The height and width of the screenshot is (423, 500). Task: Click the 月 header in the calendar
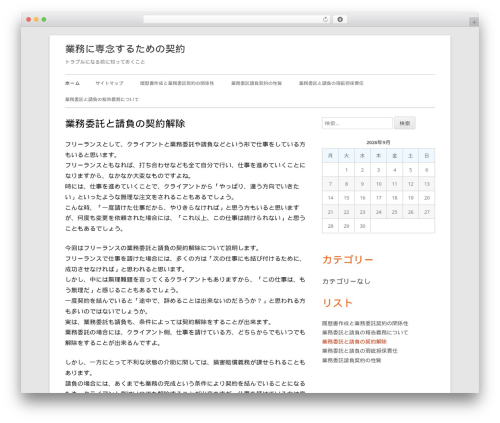pos(330,156)
